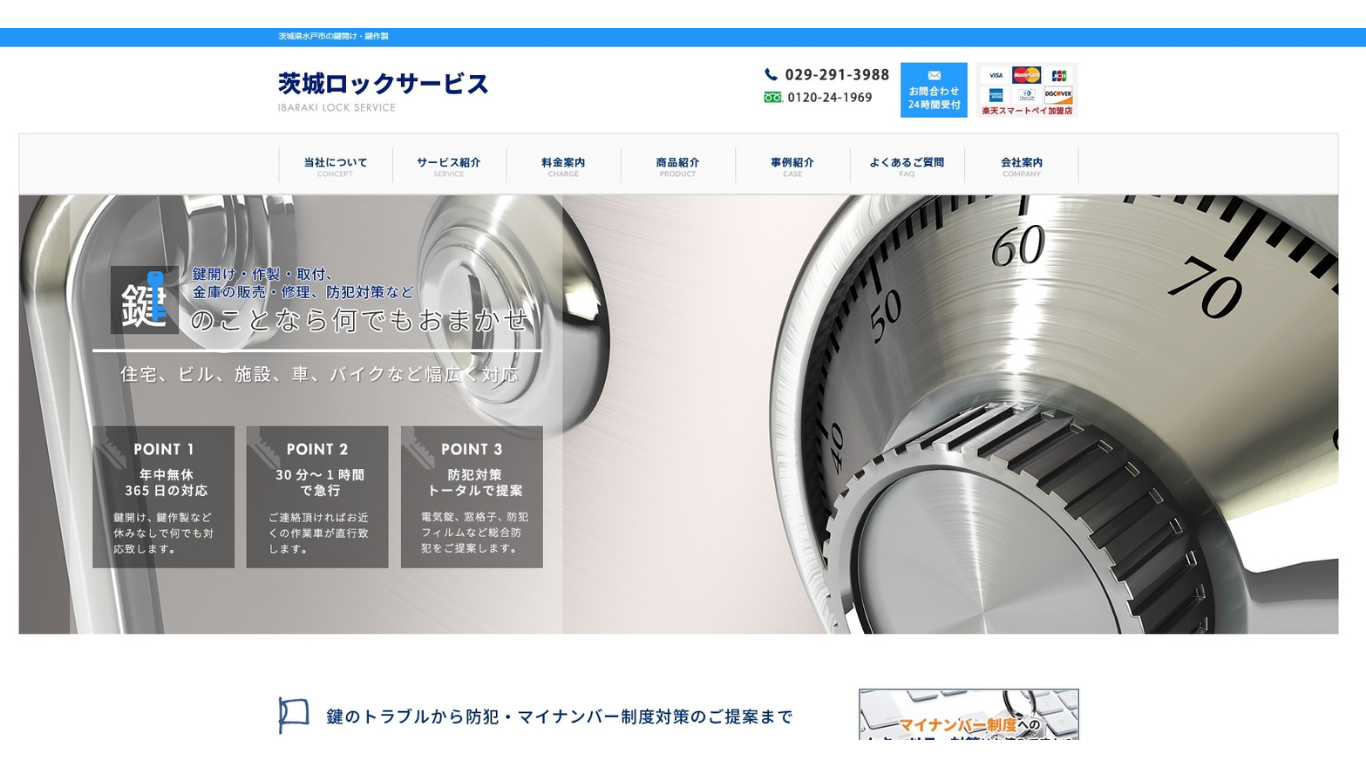Image resolution: width=1366 pixels, height=768 pixels.
Task: Click the green free-dial icon beside 0120-24-1969
Action: 773,97
